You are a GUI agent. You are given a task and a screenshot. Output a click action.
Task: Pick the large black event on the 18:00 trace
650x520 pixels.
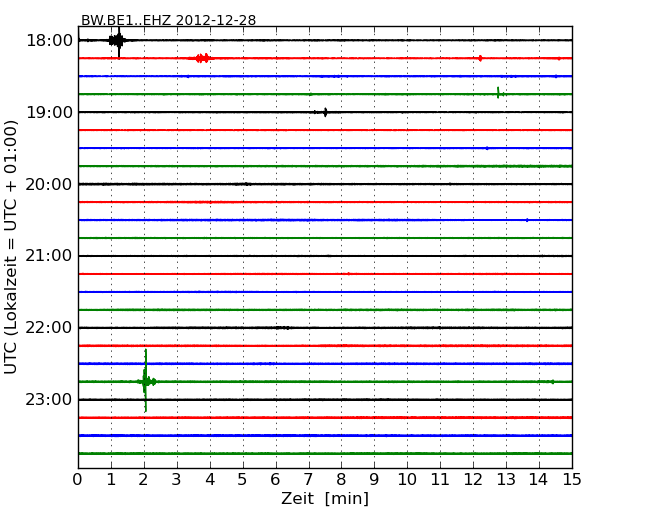coord(118,41)
